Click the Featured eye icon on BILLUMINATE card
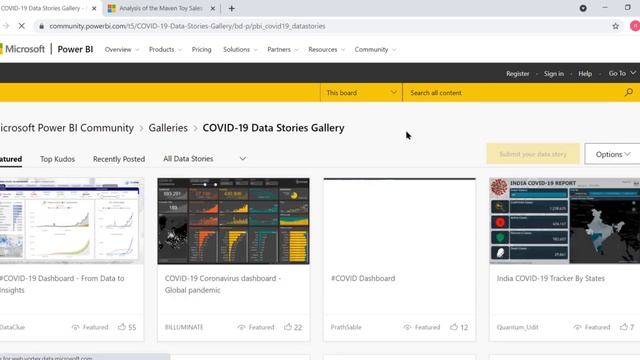This screenshot has width=640, height=360. (242, 327)
